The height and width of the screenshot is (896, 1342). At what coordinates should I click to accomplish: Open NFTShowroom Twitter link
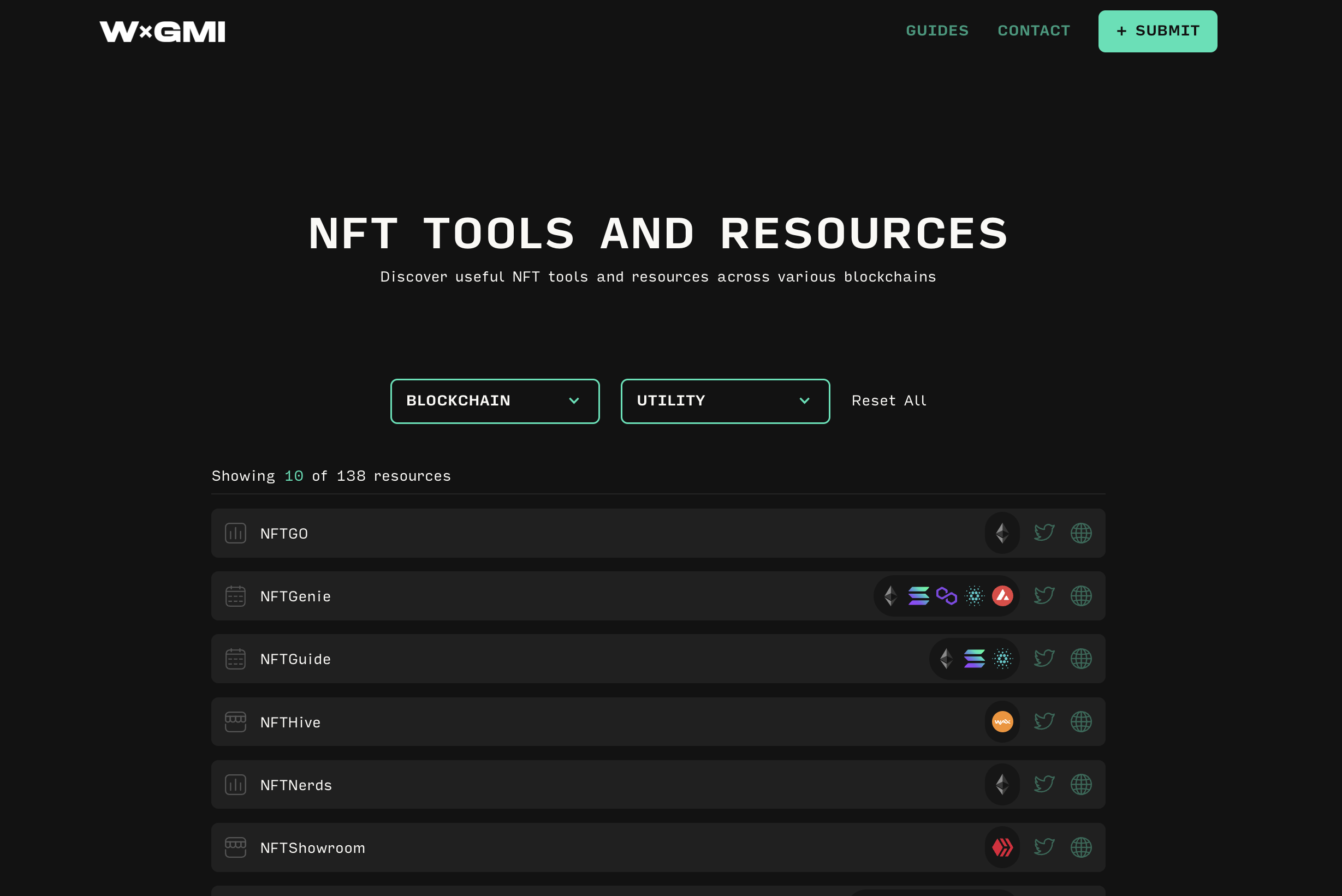1044,847
